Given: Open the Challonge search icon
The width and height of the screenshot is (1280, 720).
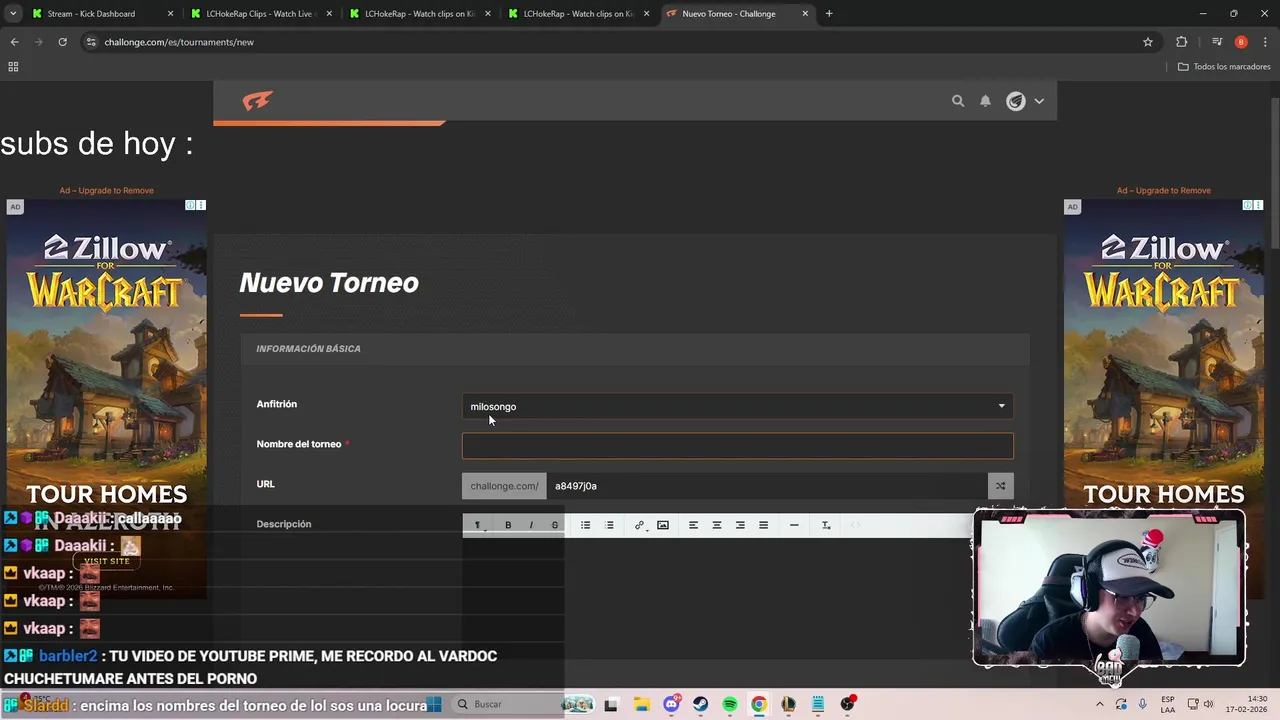Looking at the screenshot, I should tap(958, 101).
